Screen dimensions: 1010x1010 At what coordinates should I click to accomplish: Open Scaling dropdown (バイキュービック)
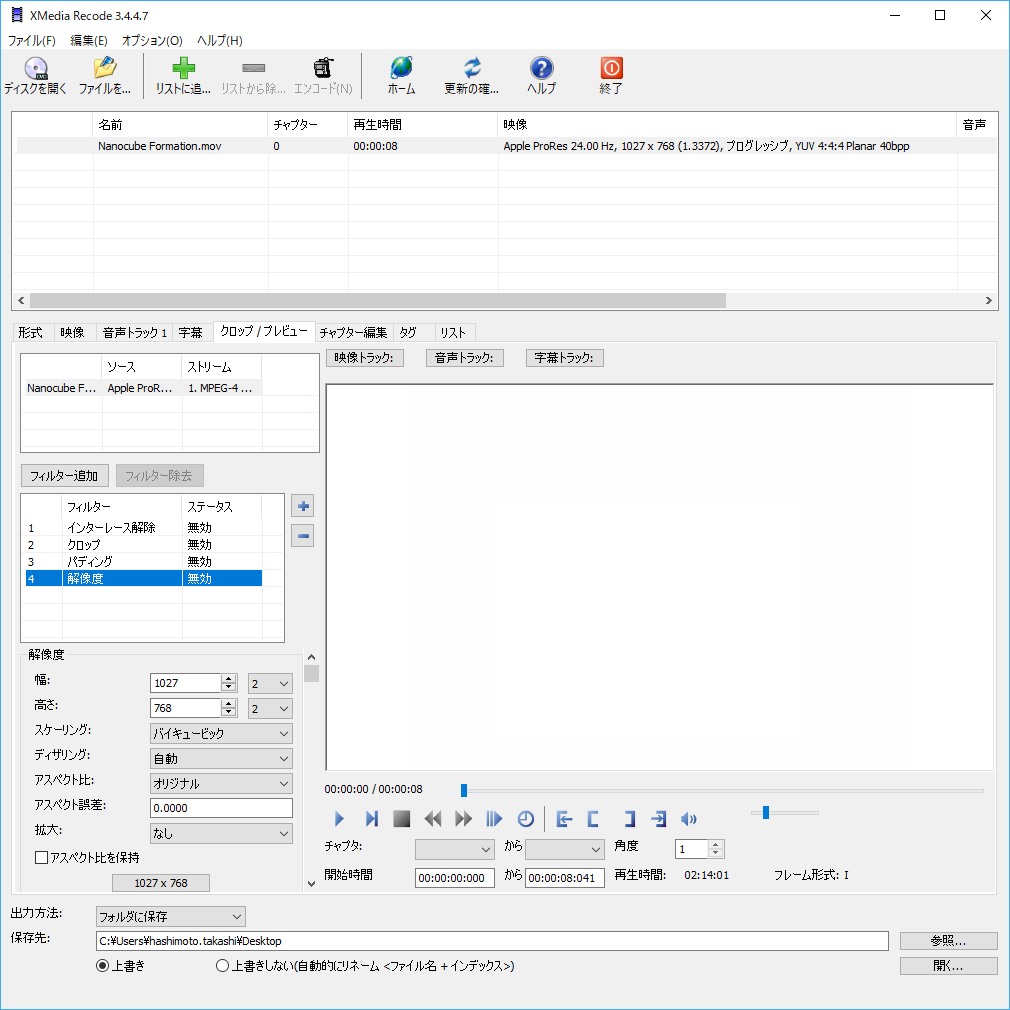coord(221,734)
